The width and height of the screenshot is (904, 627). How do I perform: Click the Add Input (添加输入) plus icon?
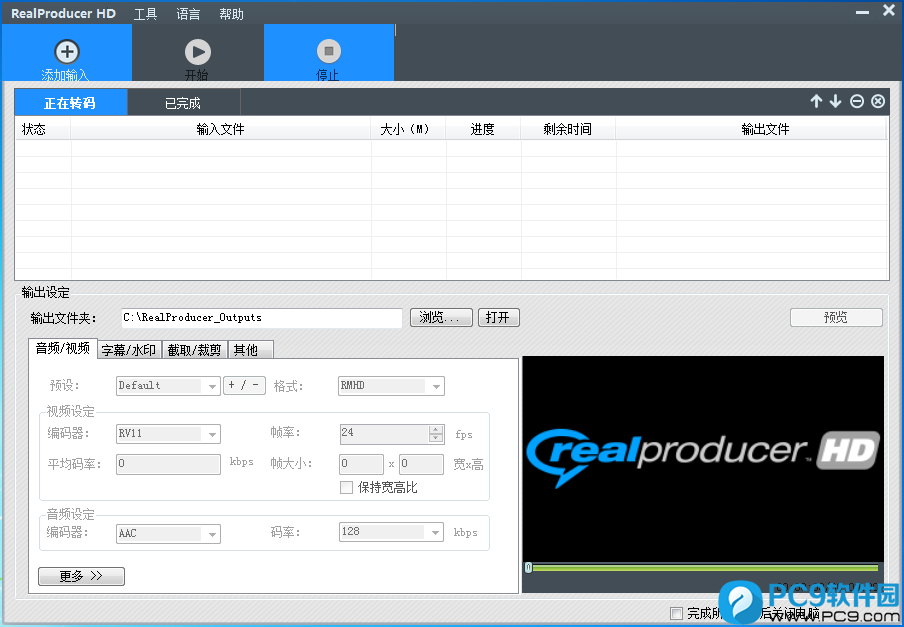[67, 52]
